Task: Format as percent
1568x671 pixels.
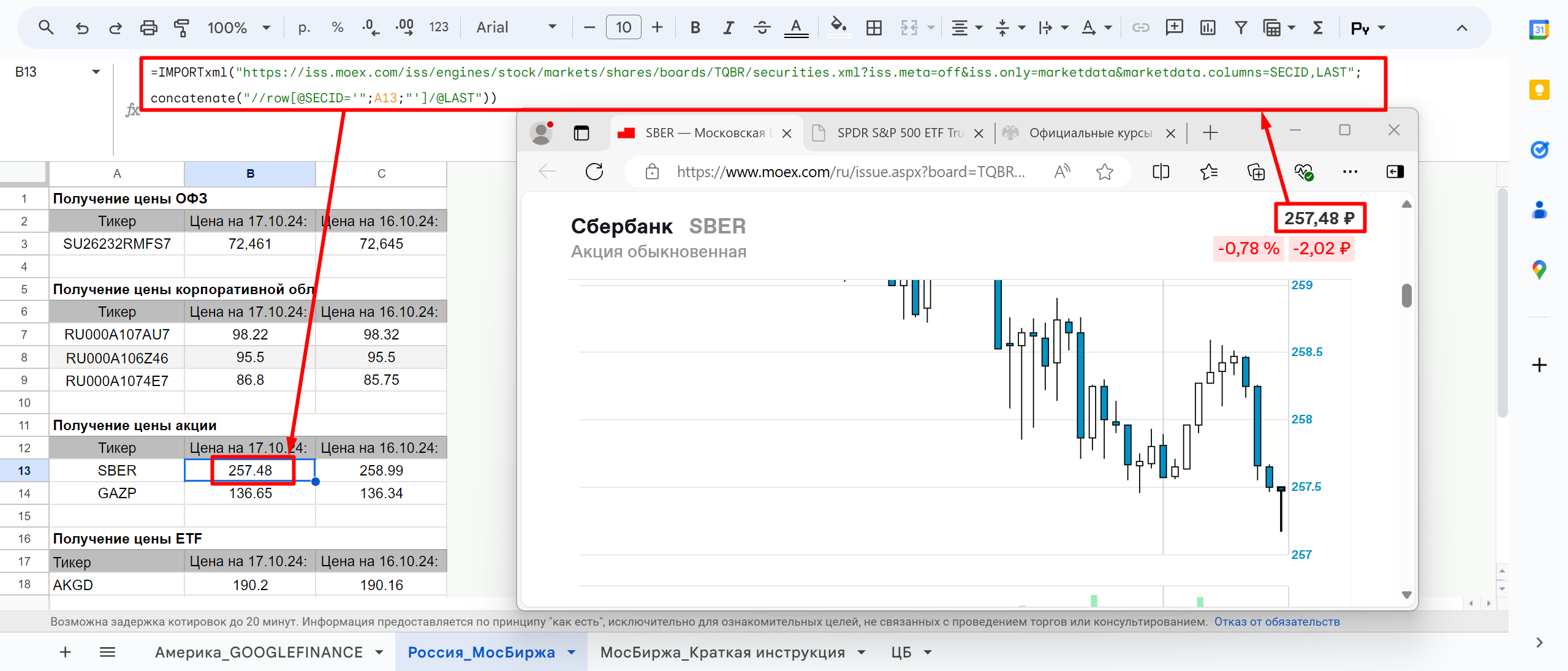Action: click(337, 28)
